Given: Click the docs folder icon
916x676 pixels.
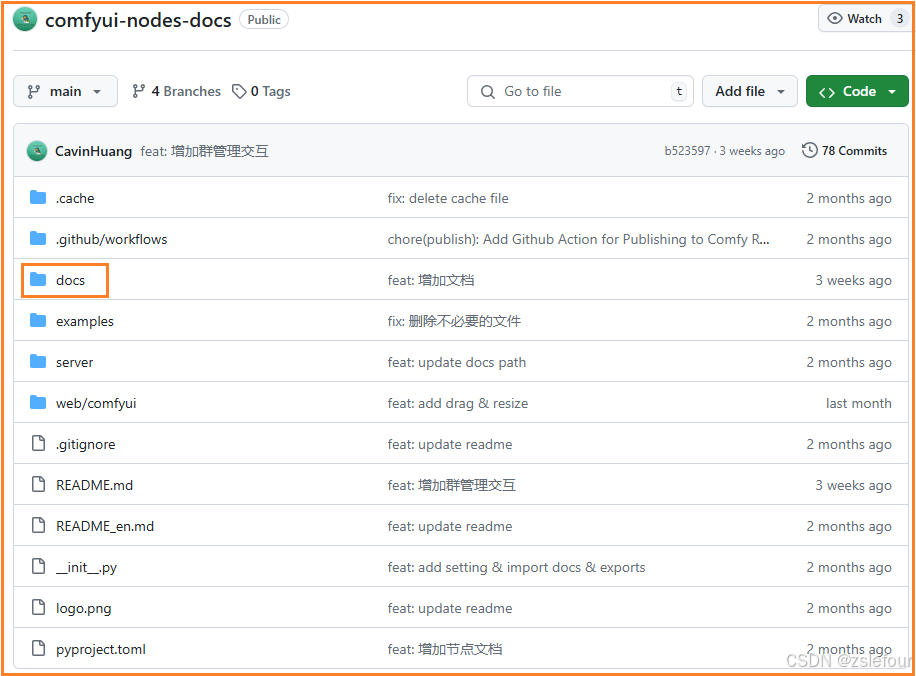Looking at the screenshot, I should (38, 279).
